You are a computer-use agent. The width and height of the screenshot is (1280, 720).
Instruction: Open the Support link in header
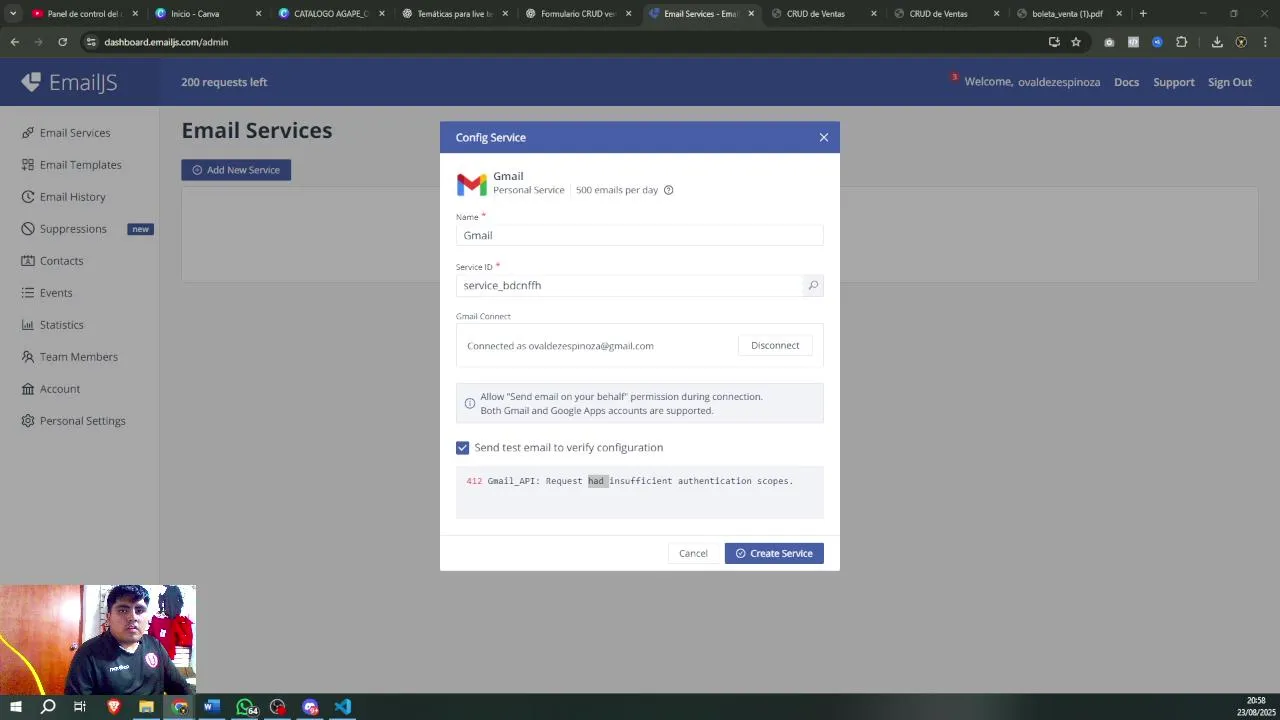tap(1174, 82)
